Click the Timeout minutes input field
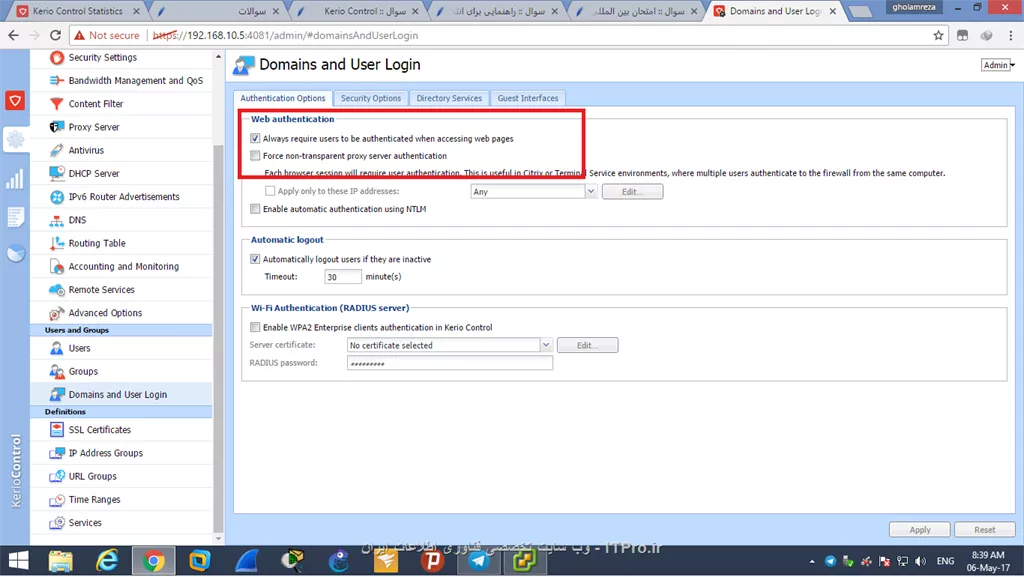1024x577 pixels. 342,277
